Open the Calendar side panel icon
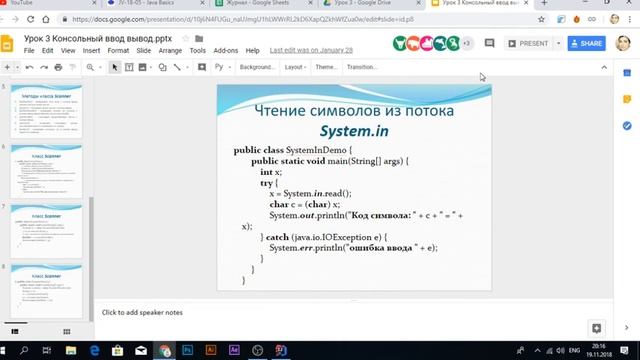The height and width of the screenshot is (360, 640). click(x=627, y=73)
